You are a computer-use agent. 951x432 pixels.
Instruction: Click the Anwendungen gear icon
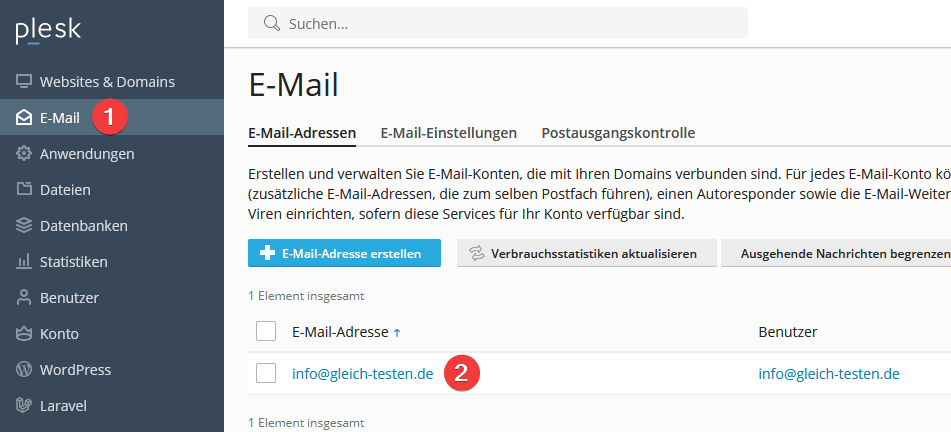(x=24, y=154)
